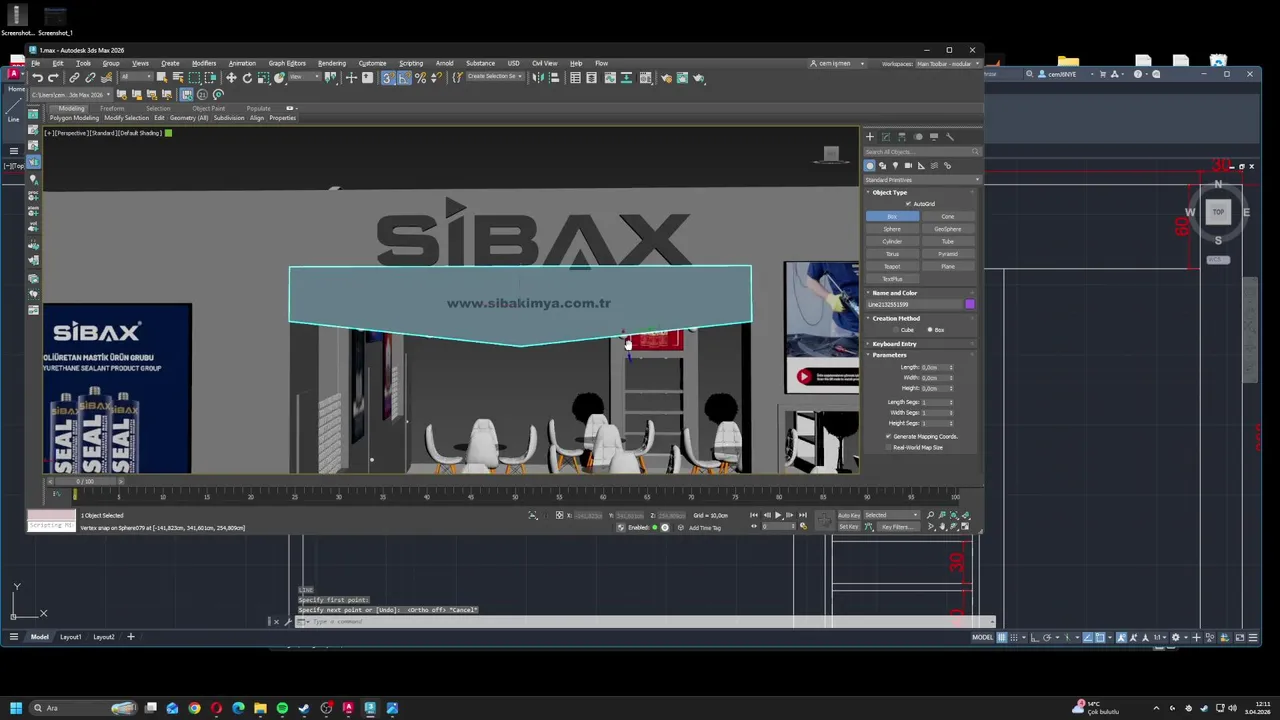The height and width of the screenshot is (720, 1280).
Task: Click the Pan hand viewport icon
Action: 942,526
